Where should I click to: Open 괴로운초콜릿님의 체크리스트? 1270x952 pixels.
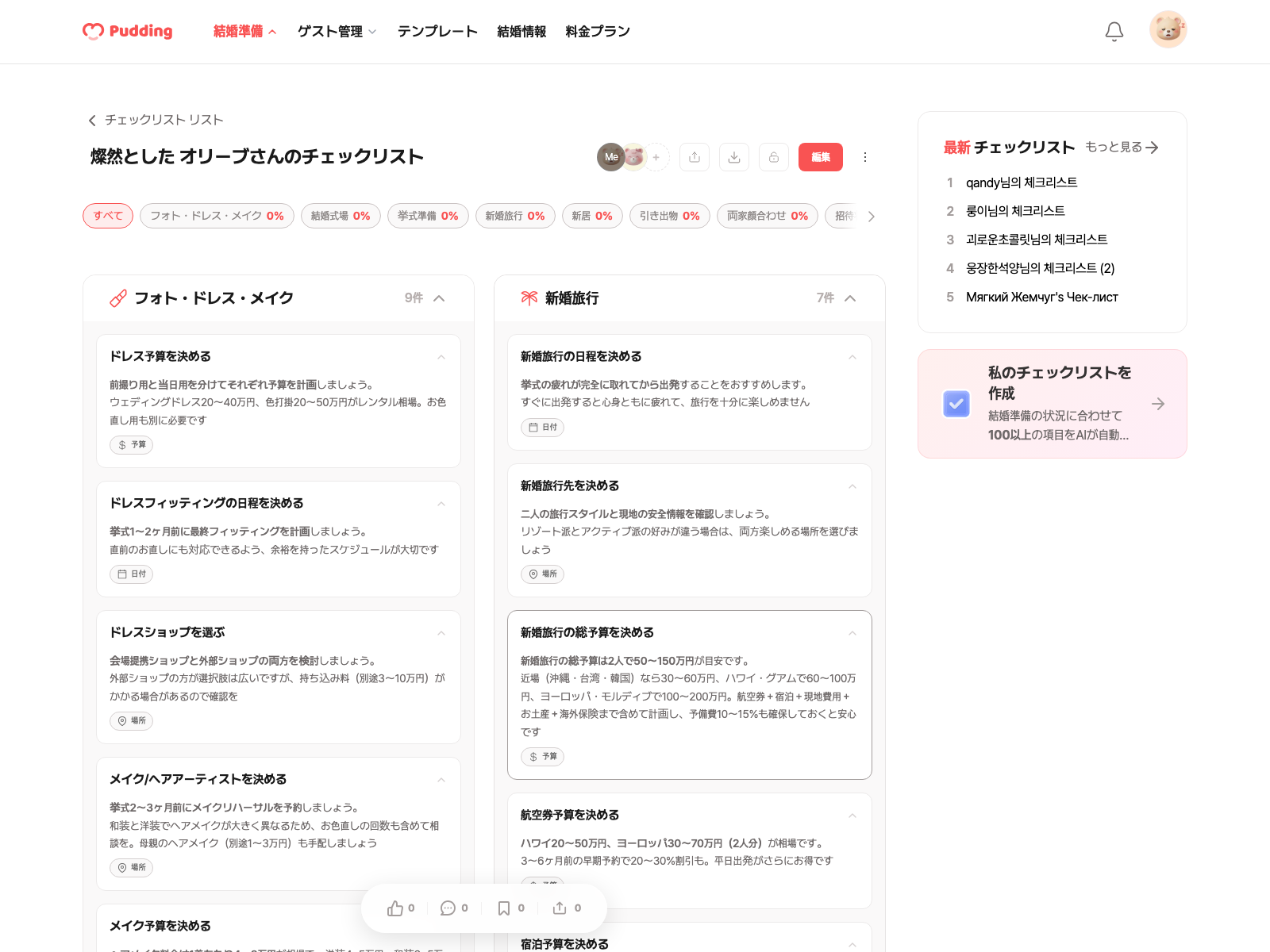[1037, 240]
